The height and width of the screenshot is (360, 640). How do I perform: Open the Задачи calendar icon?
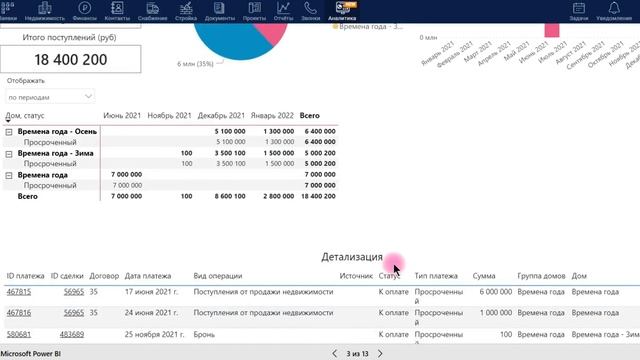pos(579,8)
